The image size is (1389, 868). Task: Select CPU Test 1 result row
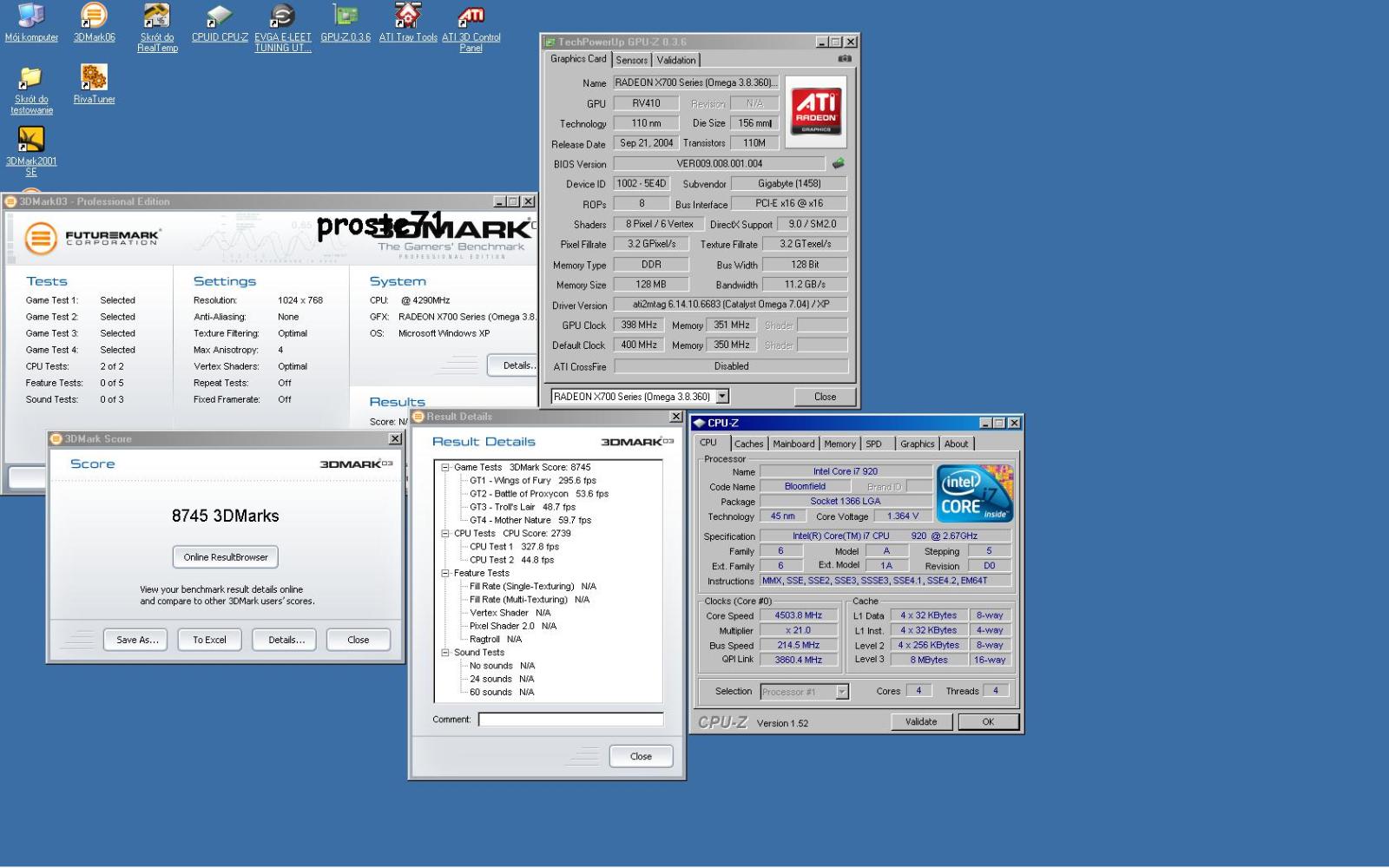click(514, 547)
